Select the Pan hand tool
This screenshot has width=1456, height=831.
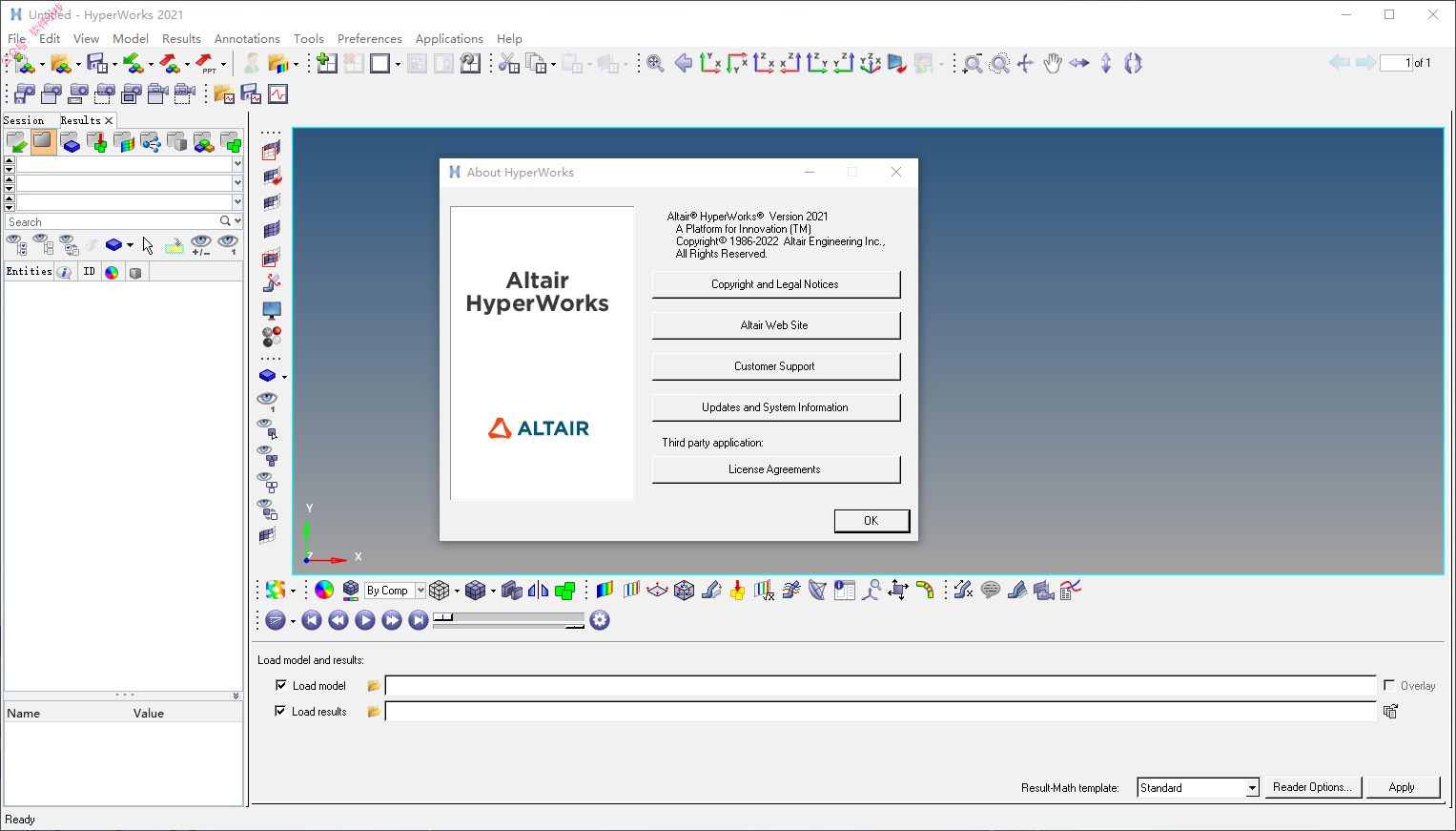[x=1053, y=64]
